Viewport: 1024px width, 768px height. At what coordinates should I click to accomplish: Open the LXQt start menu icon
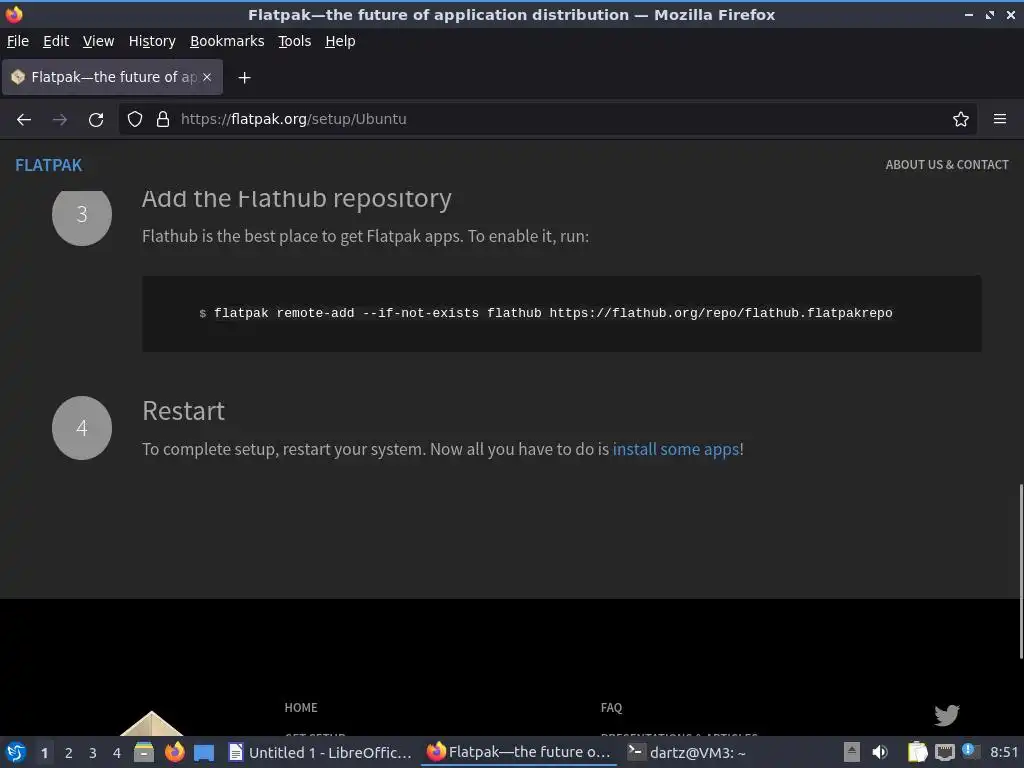pos(16,752)
